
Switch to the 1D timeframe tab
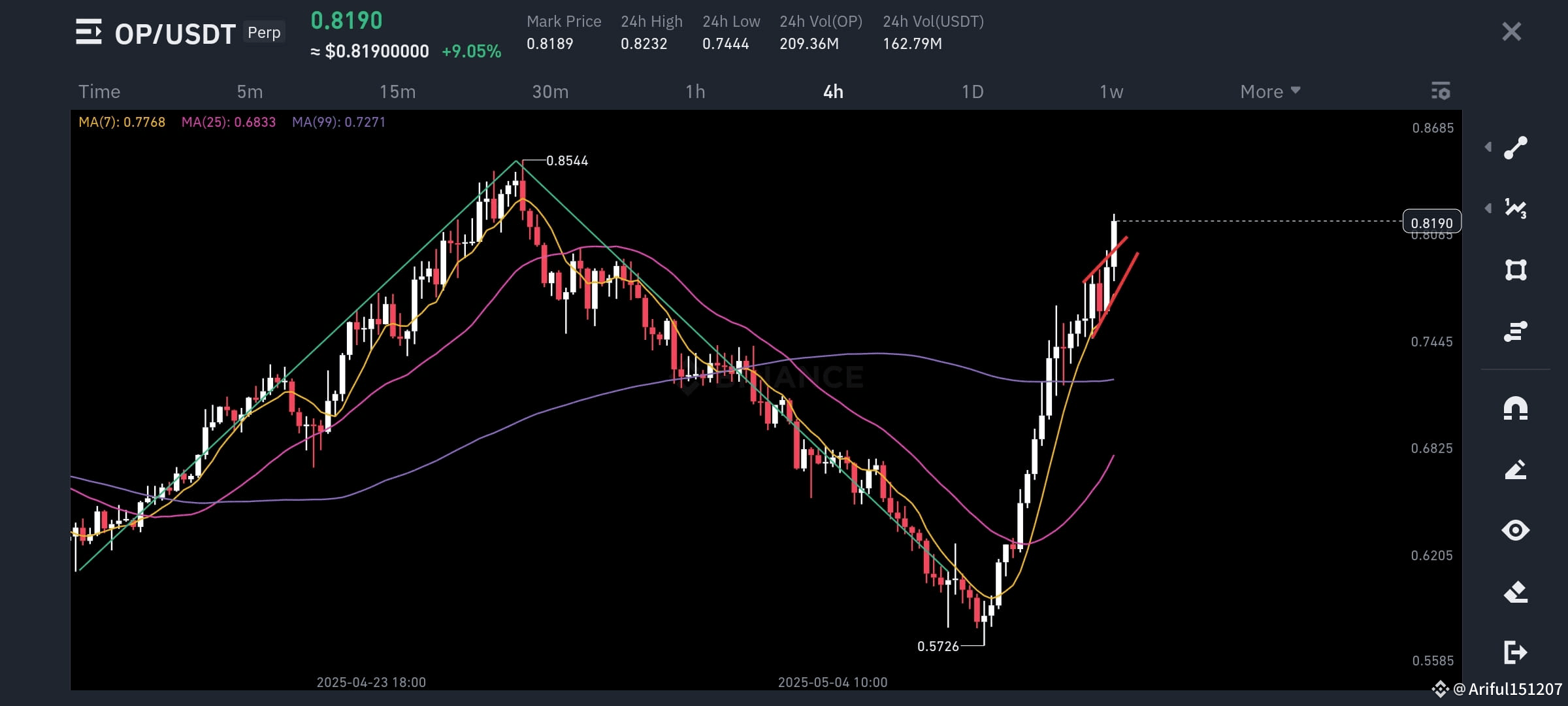[973, 92]
